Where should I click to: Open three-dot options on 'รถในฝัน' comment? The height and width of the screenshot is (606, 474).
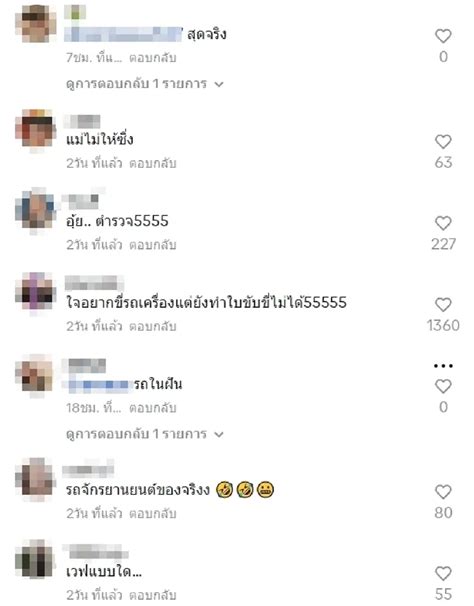click(x=443, y=366)
